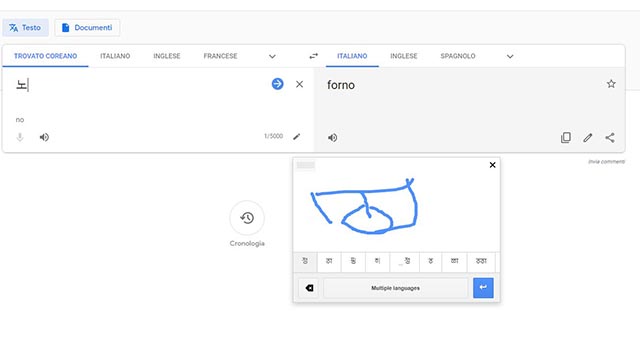Click the blue enter key in handwriting panel
Screen dimensions: 640x360
pos(483,288)
